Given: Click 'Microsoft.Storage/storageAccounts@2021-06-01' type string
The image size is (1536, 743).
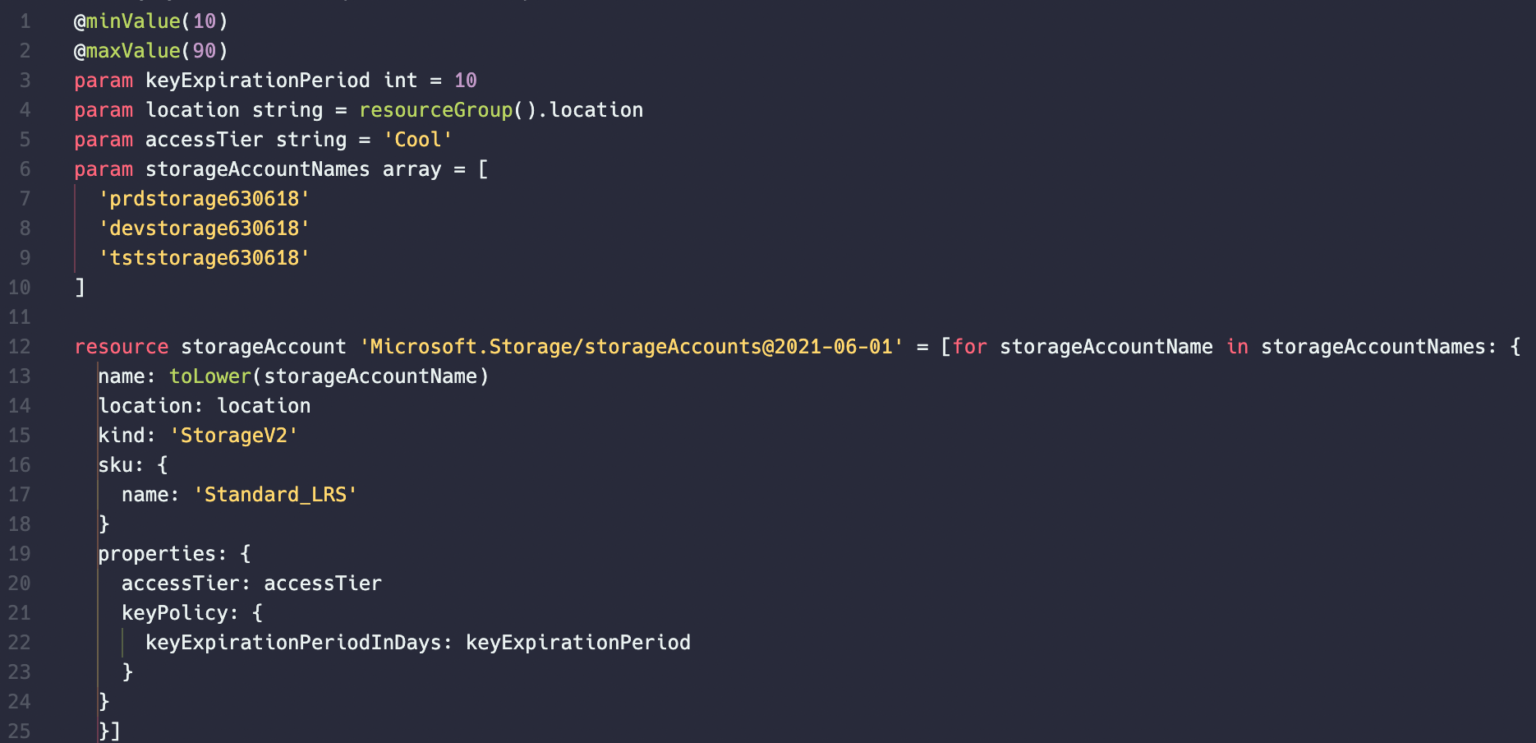Looking at the screenshot, I should (x=632, y=347).
